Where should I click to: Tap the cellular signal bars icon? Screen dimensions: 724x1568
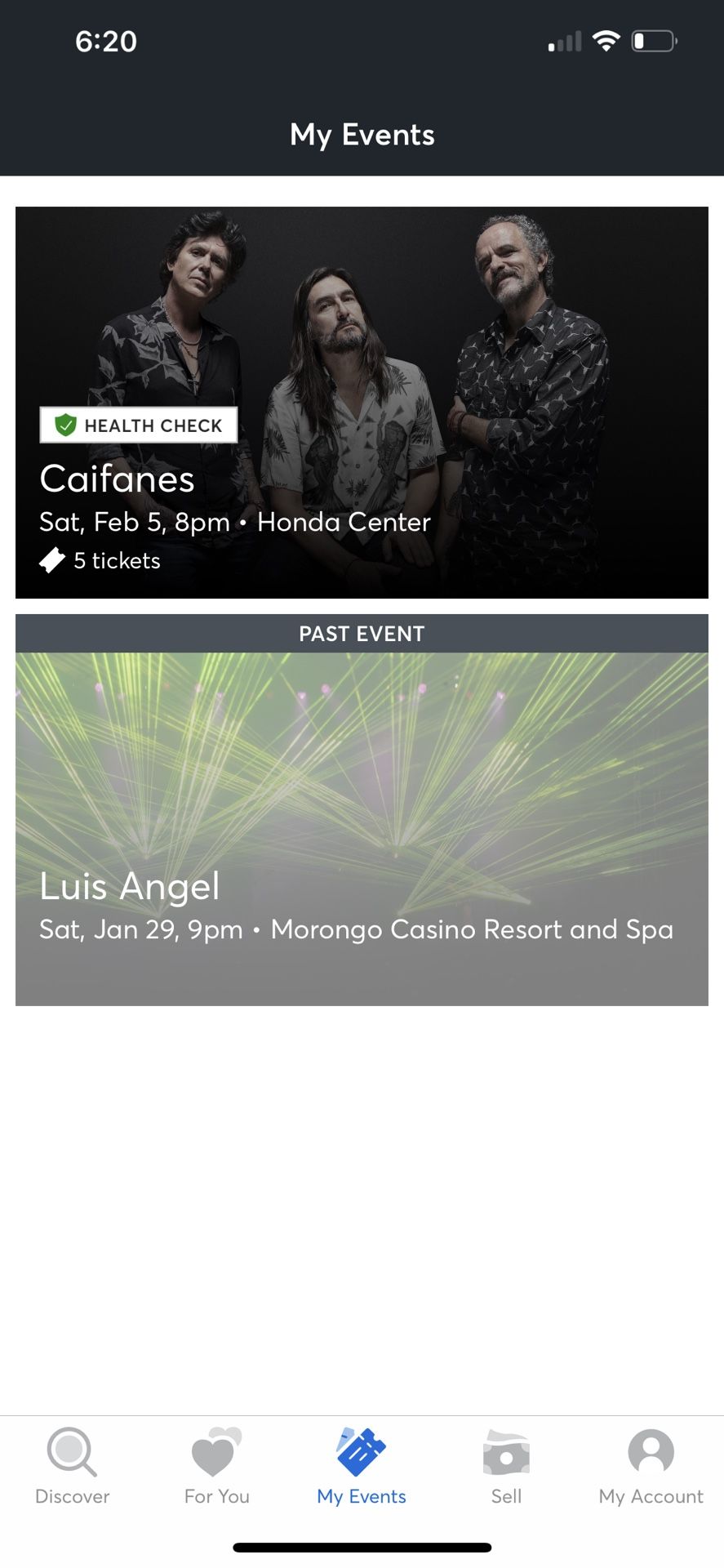(565, 42)
